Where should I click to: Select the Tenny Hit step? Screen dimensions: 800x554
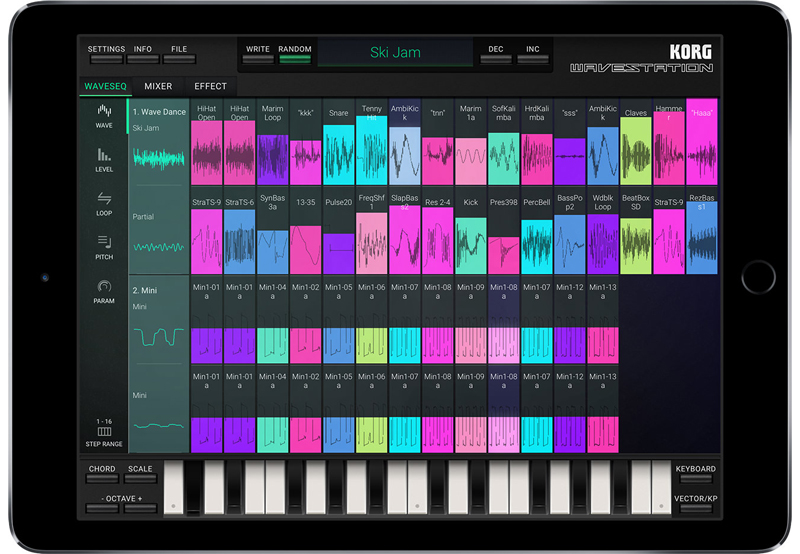point(371,142)
